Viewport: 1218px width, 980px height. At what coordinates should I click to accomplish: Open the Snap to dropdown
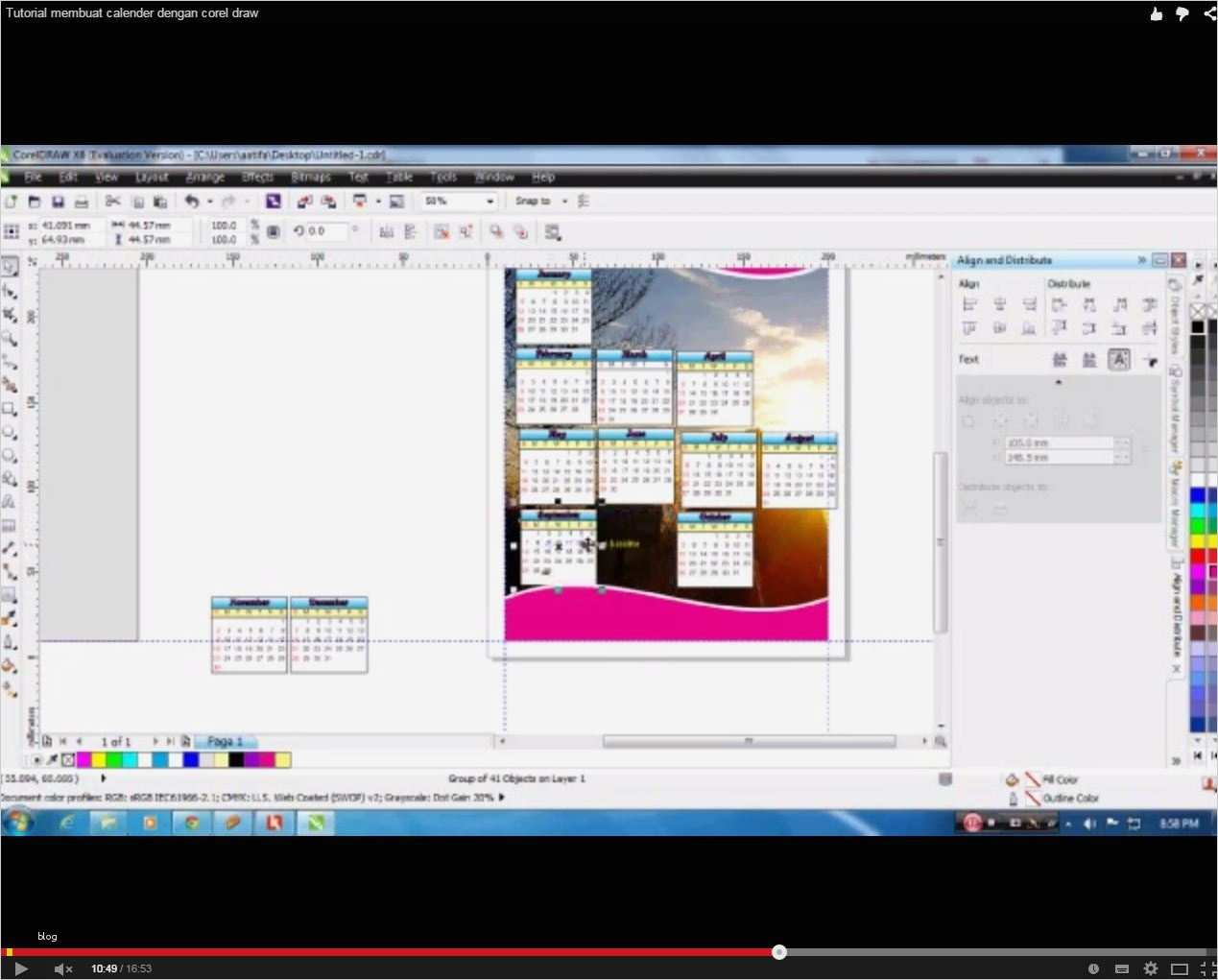click(x=564, y=202)
